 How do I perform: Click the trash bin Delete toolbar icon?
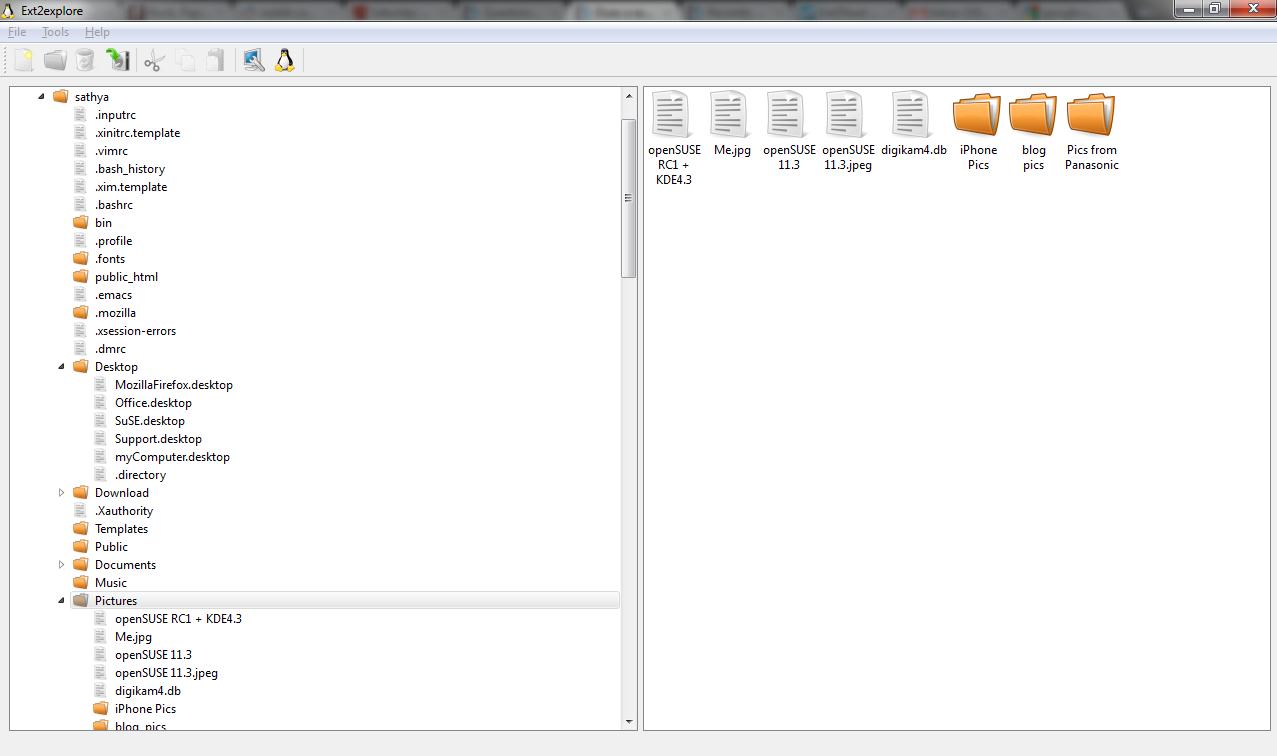tap(86, 61)
